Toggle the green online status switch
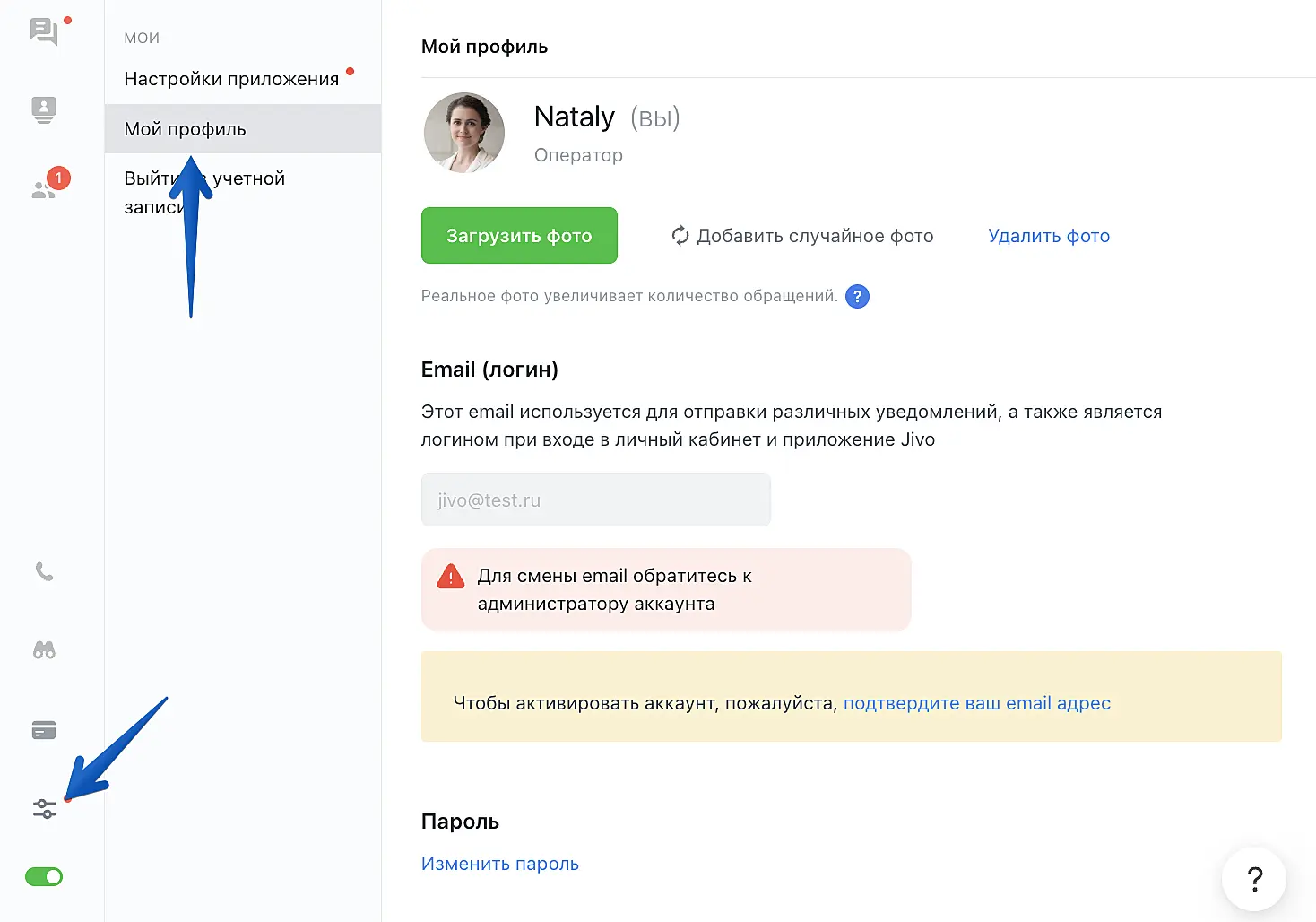1316x922 pixels. click(x=44, y=877)
